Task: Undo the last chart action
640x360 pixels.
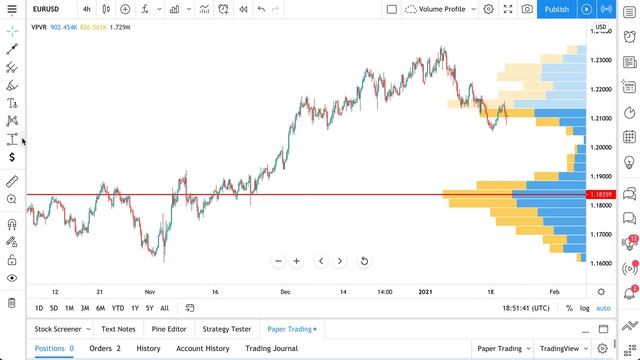Action: [x=261, y=9]
